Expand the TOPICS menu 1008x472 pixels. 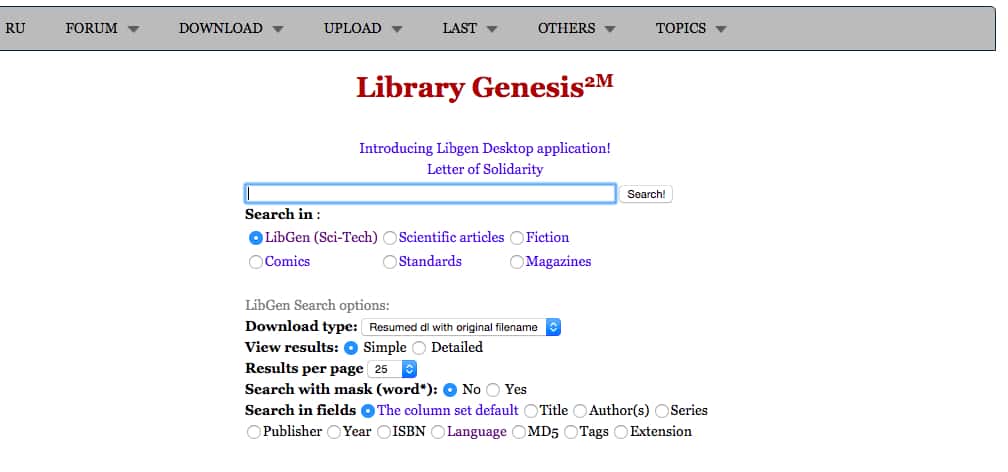(690, 29)
